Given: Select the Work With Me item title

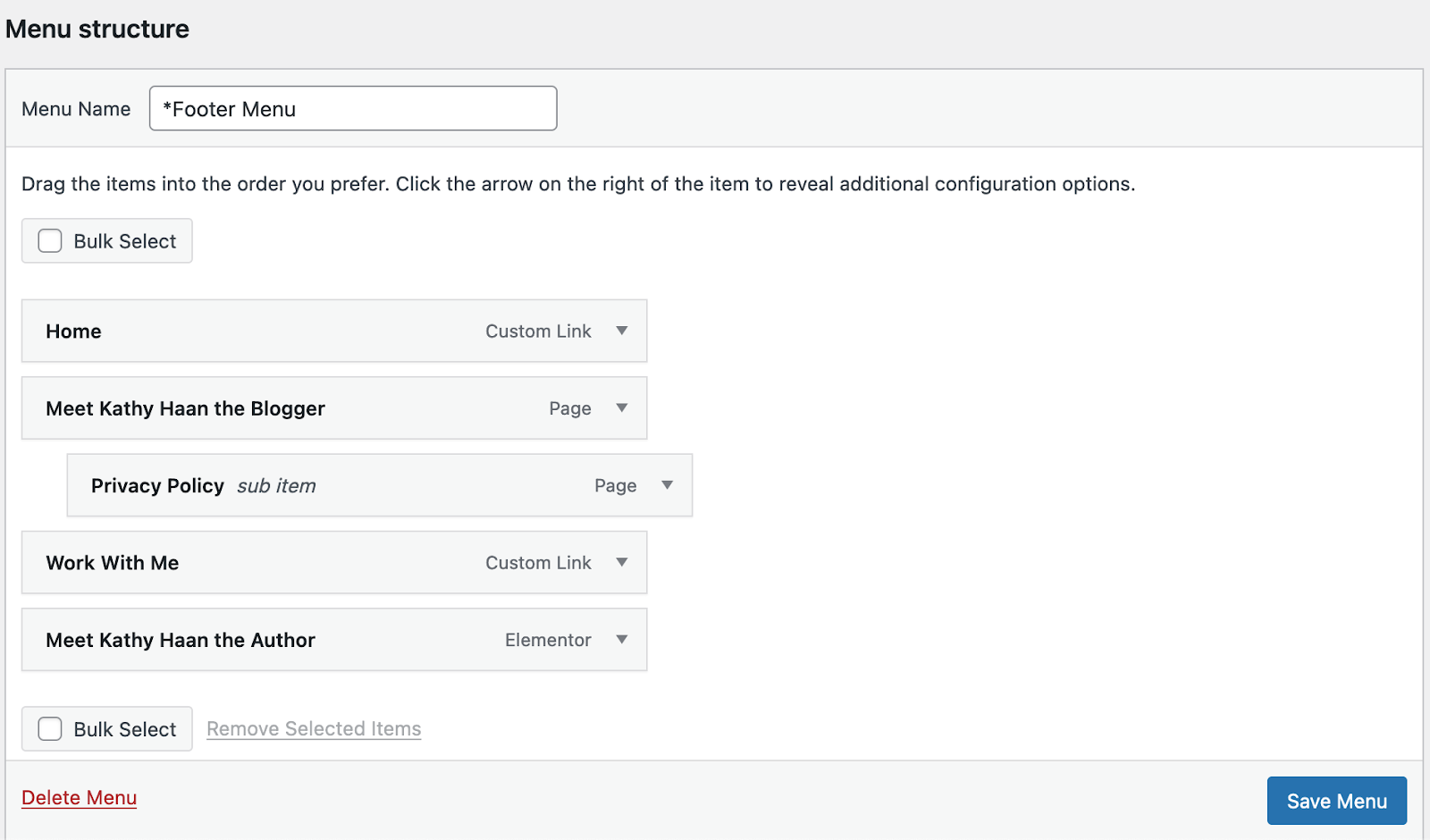Looking at the screenshot, I should coord(113,563).
